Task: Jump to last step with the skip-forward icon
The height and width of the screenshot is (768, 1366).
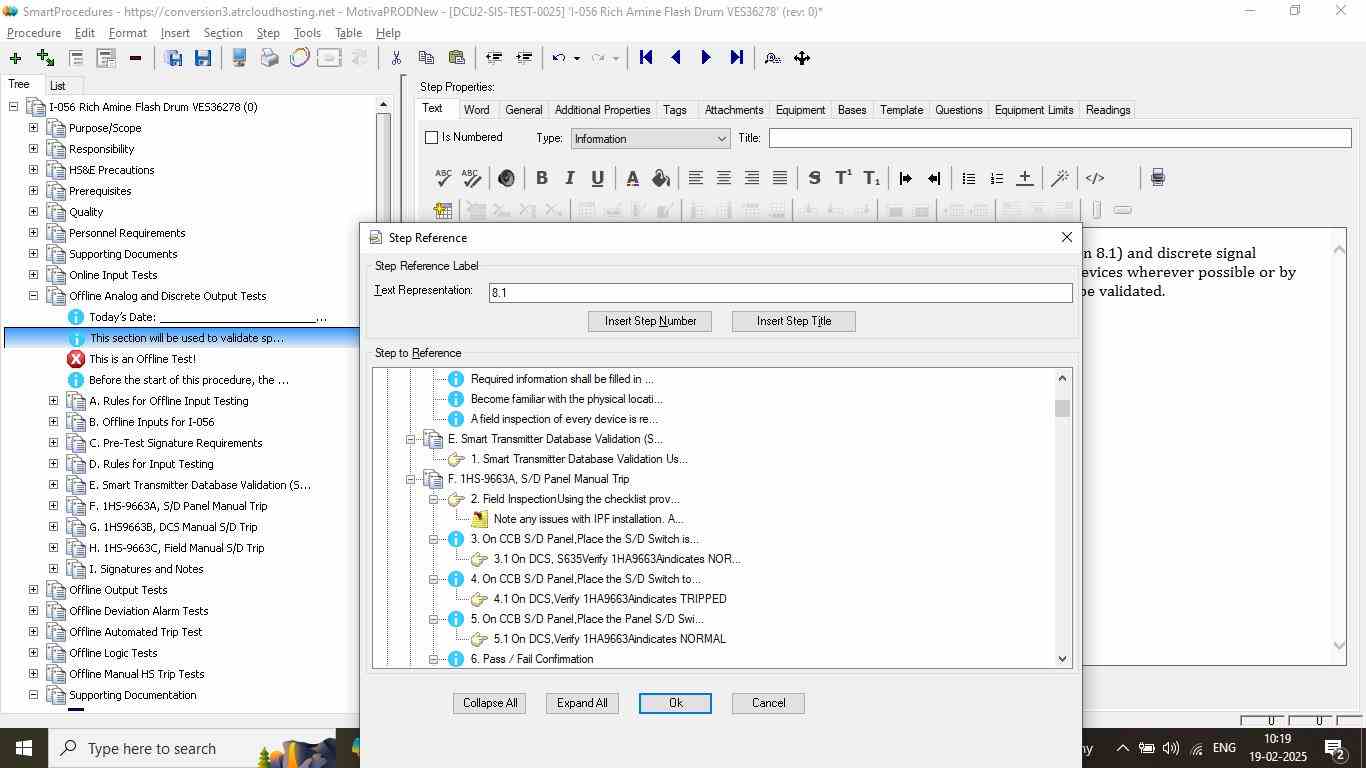Action: [737, 58]
